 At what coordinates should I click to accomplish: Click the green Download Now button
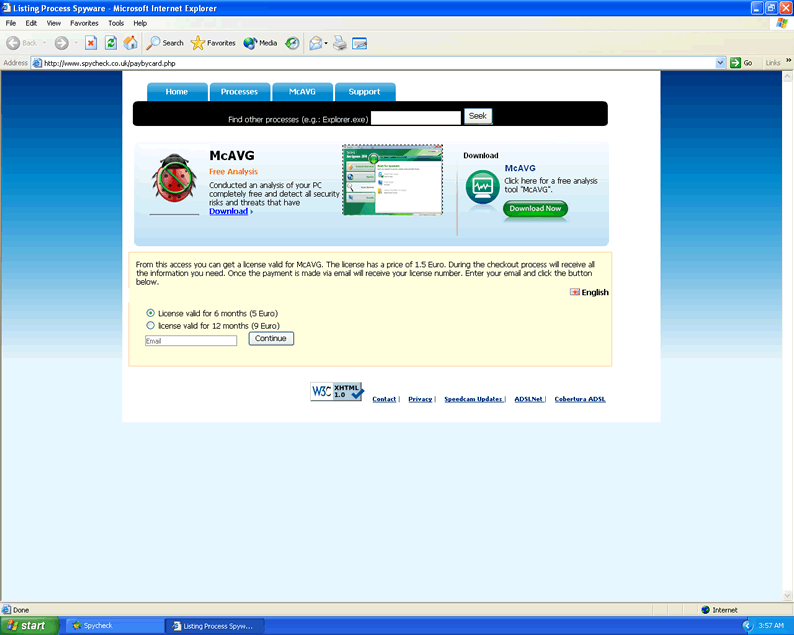(x=535, y=209)
